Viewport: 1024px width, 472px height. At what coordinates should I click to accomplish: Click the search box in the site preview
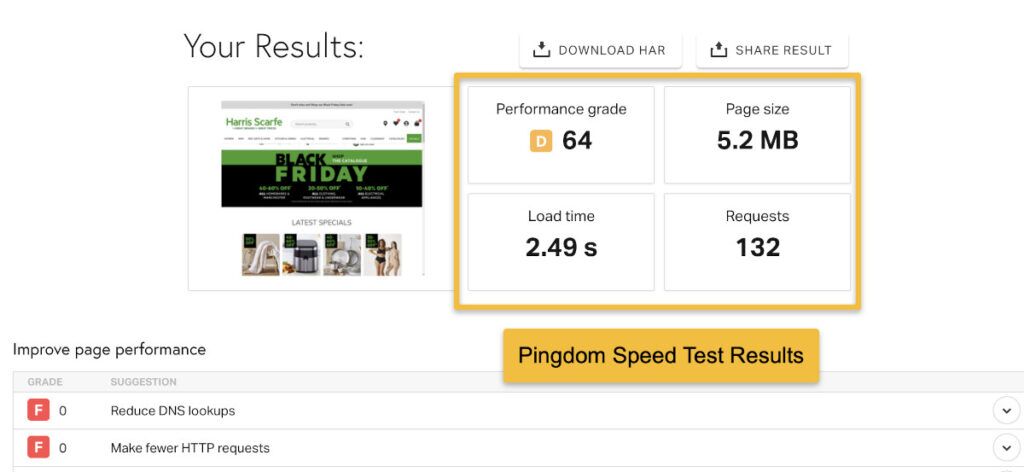(x=322, y=123)
